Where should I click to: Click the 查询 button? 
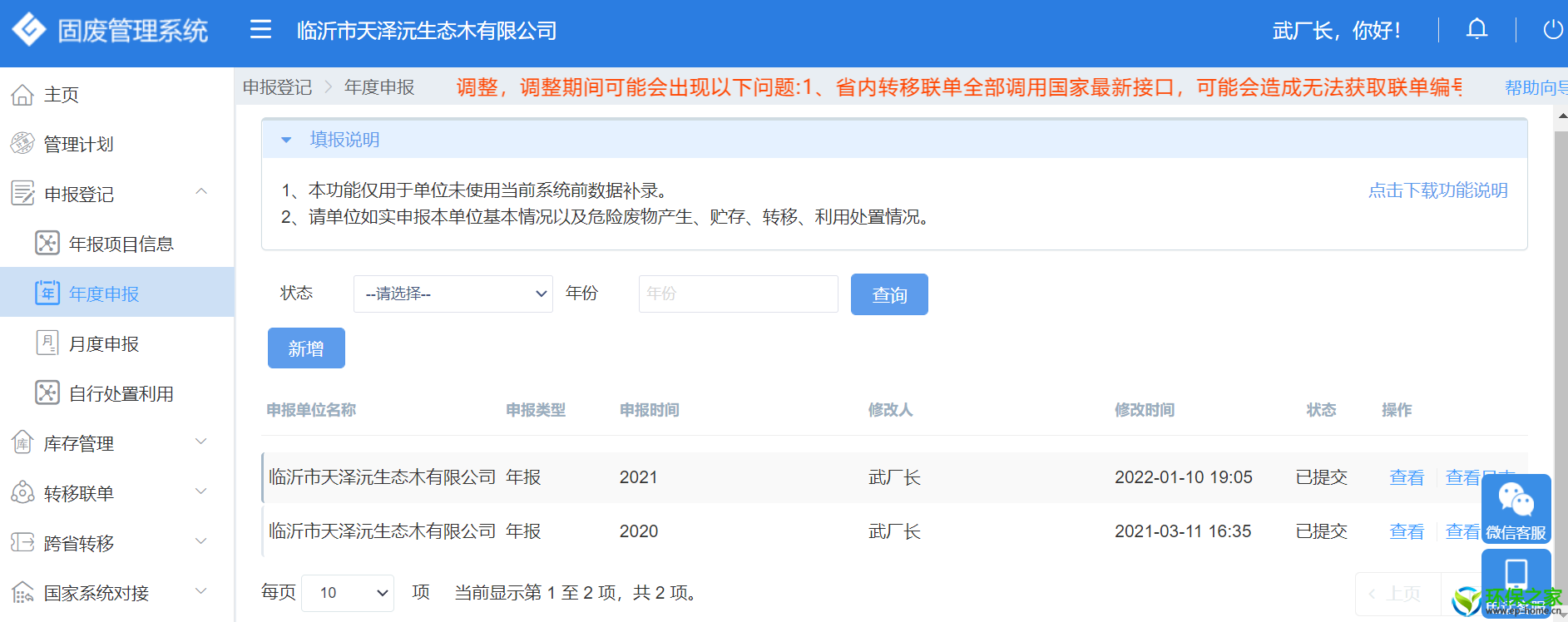(888, 294)
